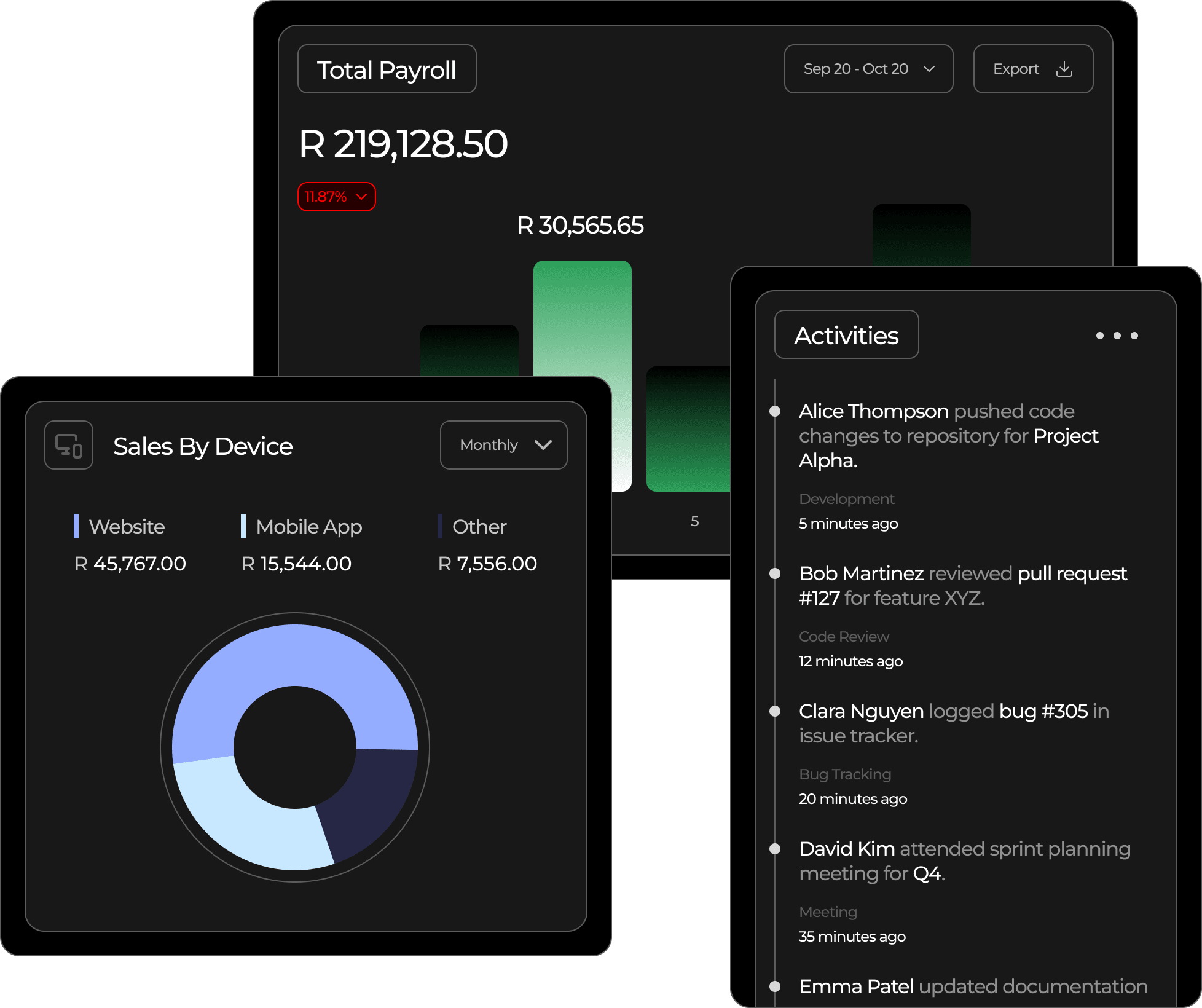
Task: Click the Export button
Action: coord(1032,69)
